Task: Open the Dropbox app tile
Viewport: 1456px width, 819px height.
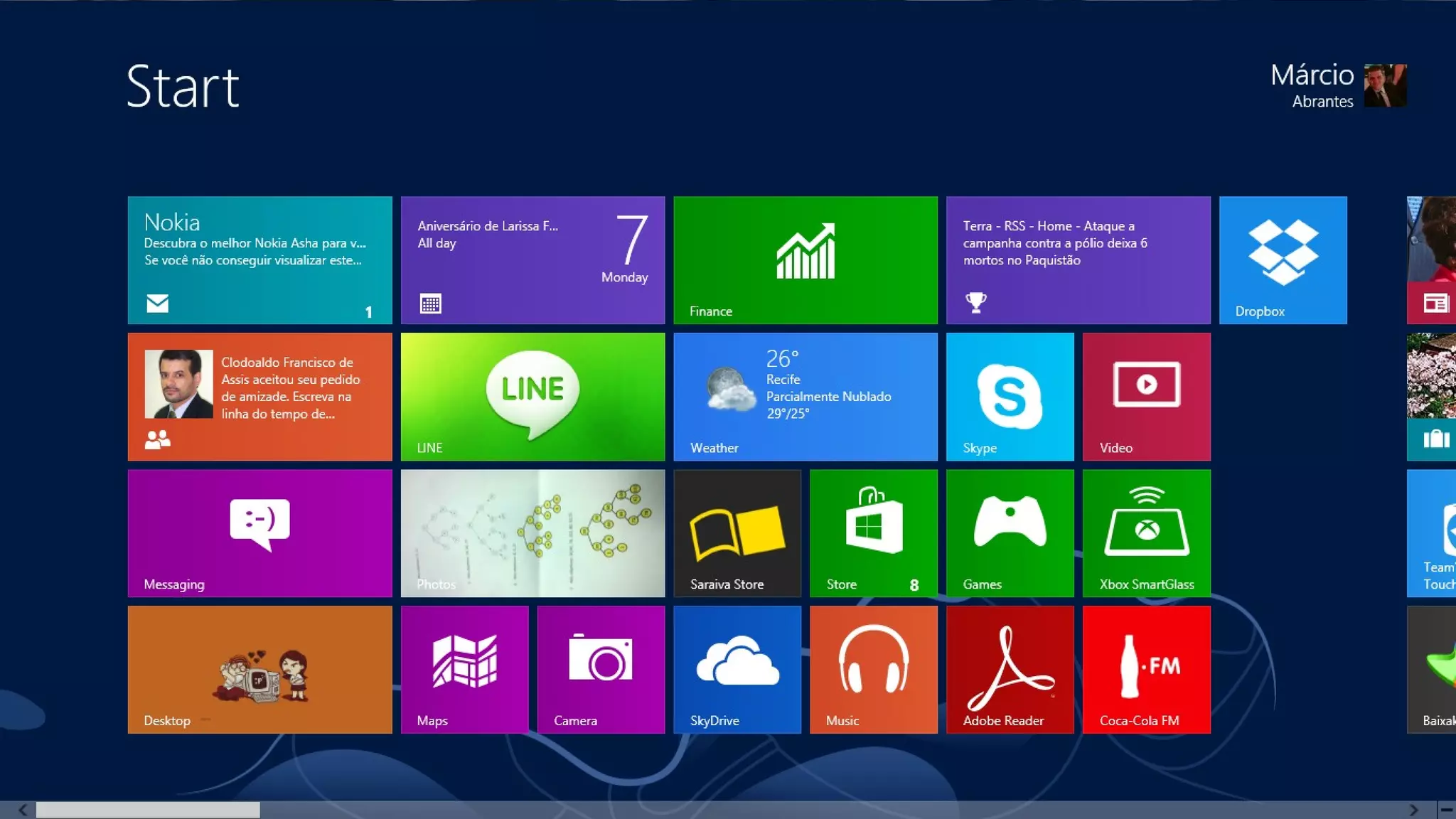Action: click(1283, 259)
